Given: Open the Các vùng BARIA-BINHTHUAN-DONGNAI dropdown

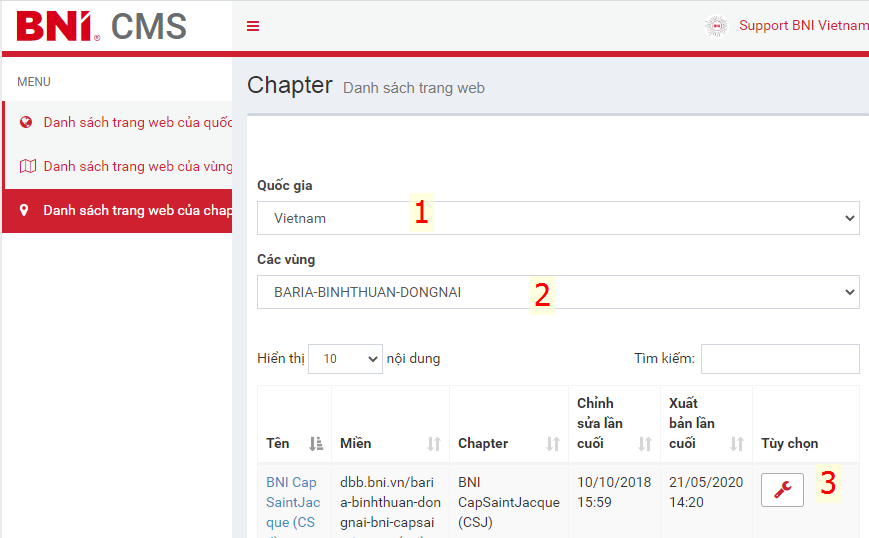Looking at the screenshot, I should (558, 292).
